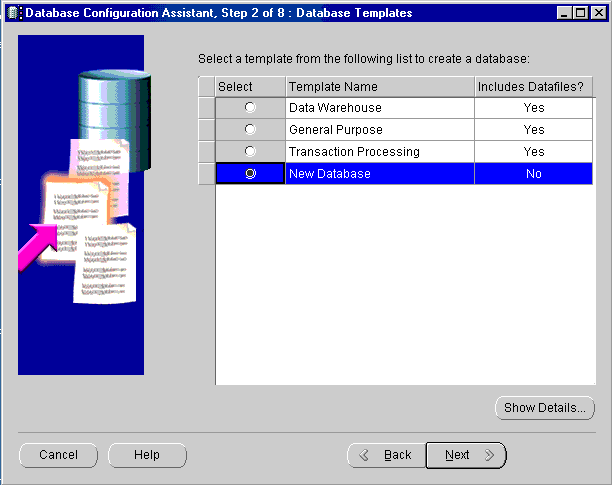Open Help for this wizard step
Viewport: 612px width, 485px height.
point(147,455)
